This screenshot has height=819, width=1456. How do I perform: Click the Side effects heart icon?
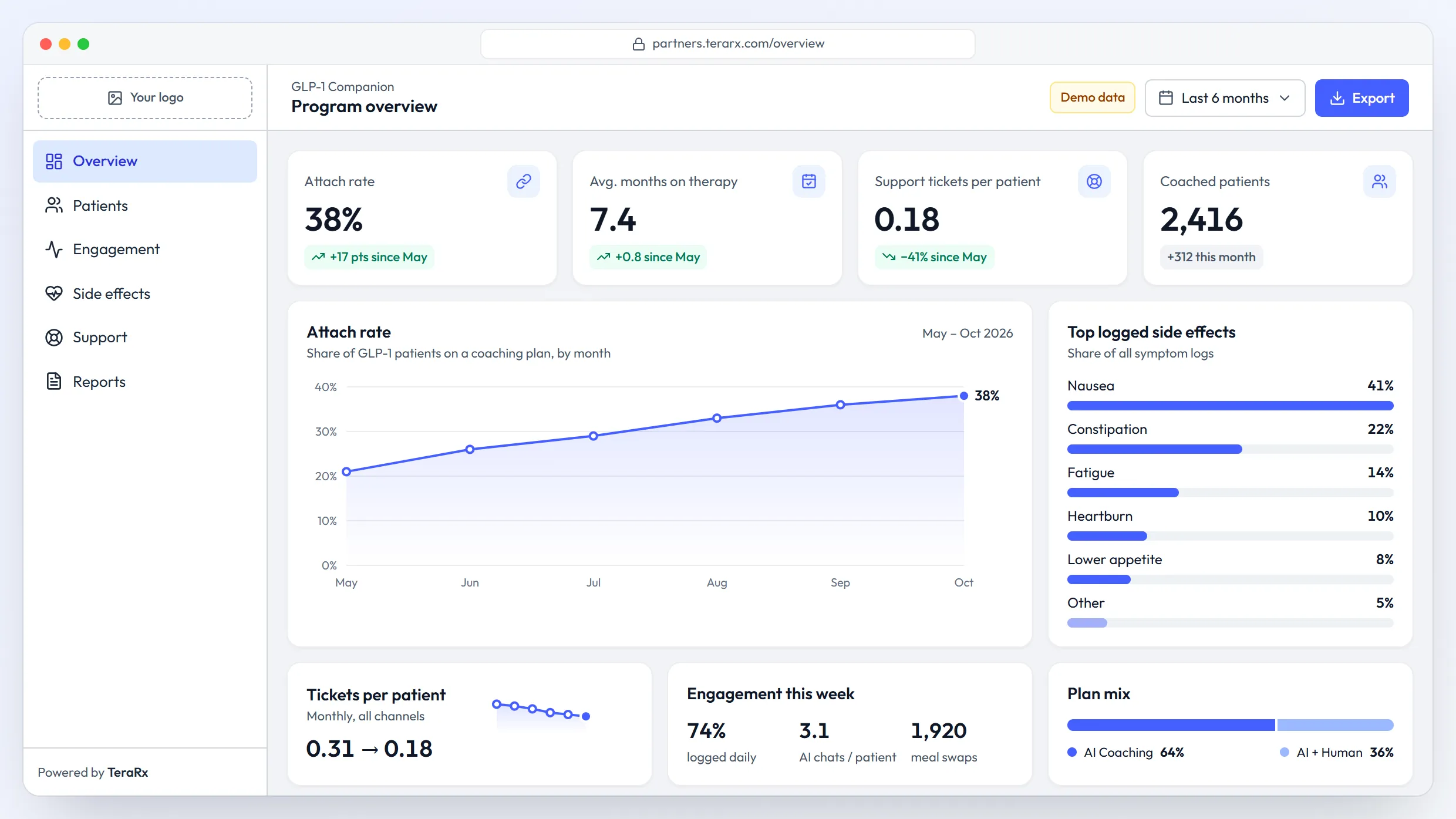click(54, 294)
